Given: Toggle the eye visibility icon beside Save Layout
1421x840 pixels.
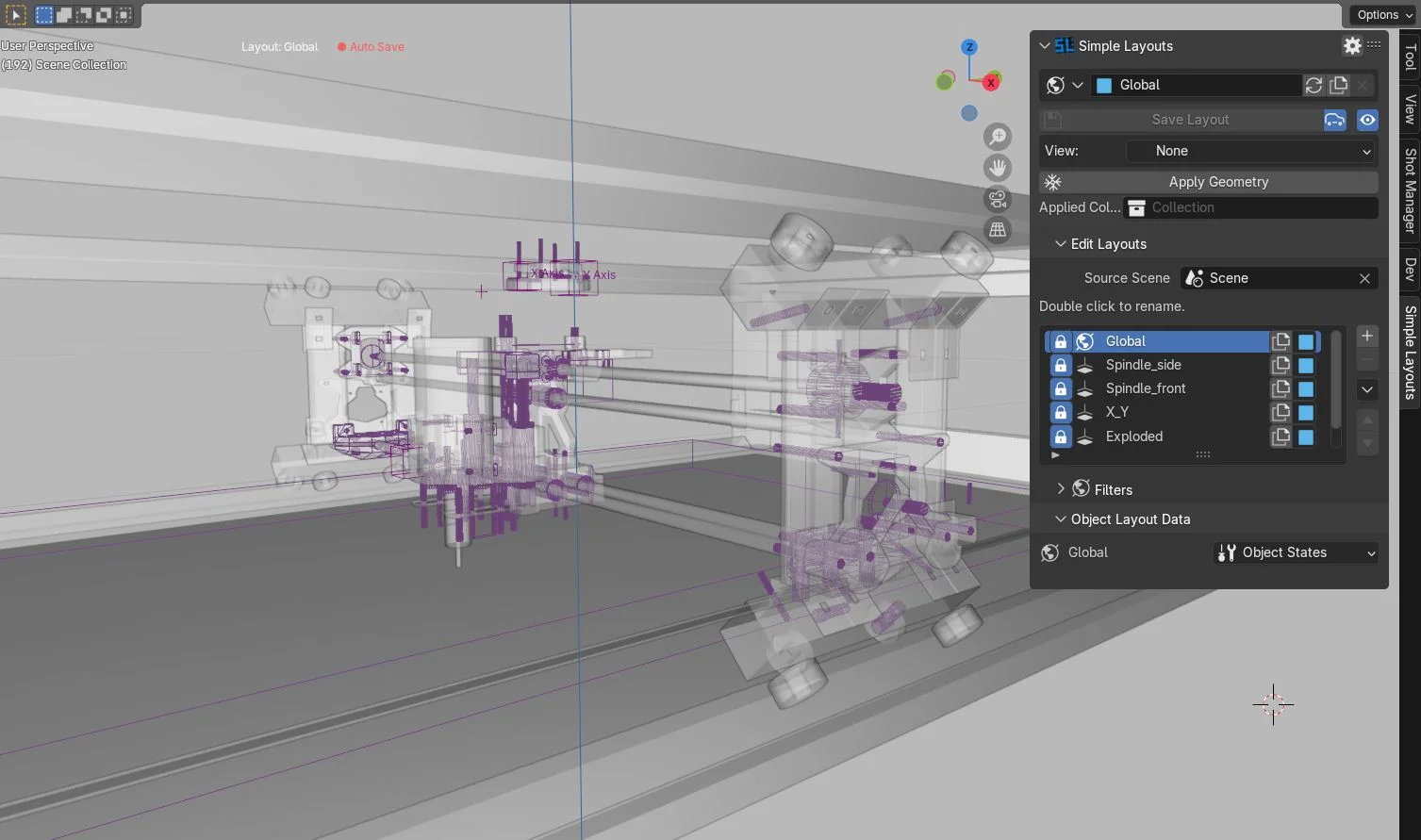Looking at the screenshot, I should [x=1366, y=120].
